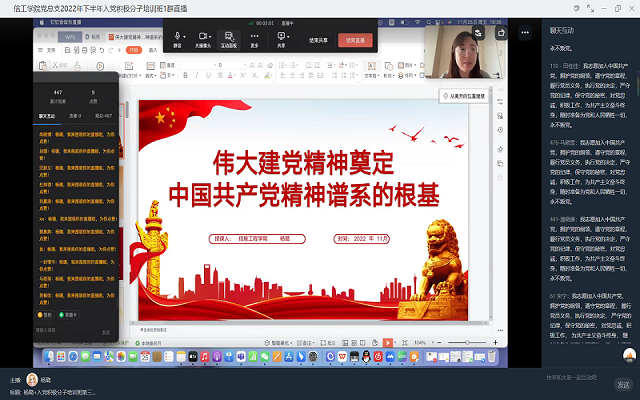Viewport: 640px width, 400px height.
Task: Open the live viewer three-dots more menu
Action: 525,32
